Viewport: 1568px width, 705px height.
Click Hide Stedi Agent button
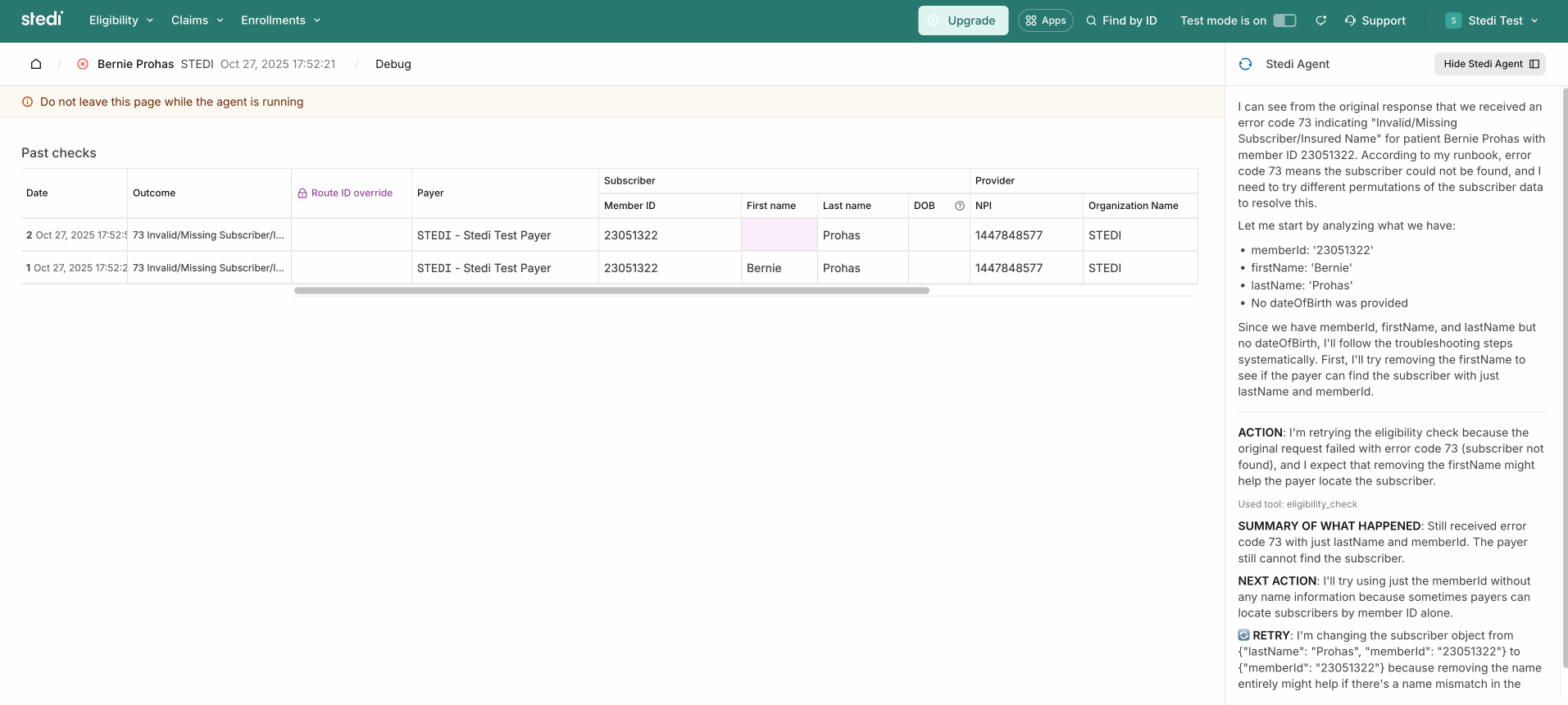click(x=1490, y=64)
